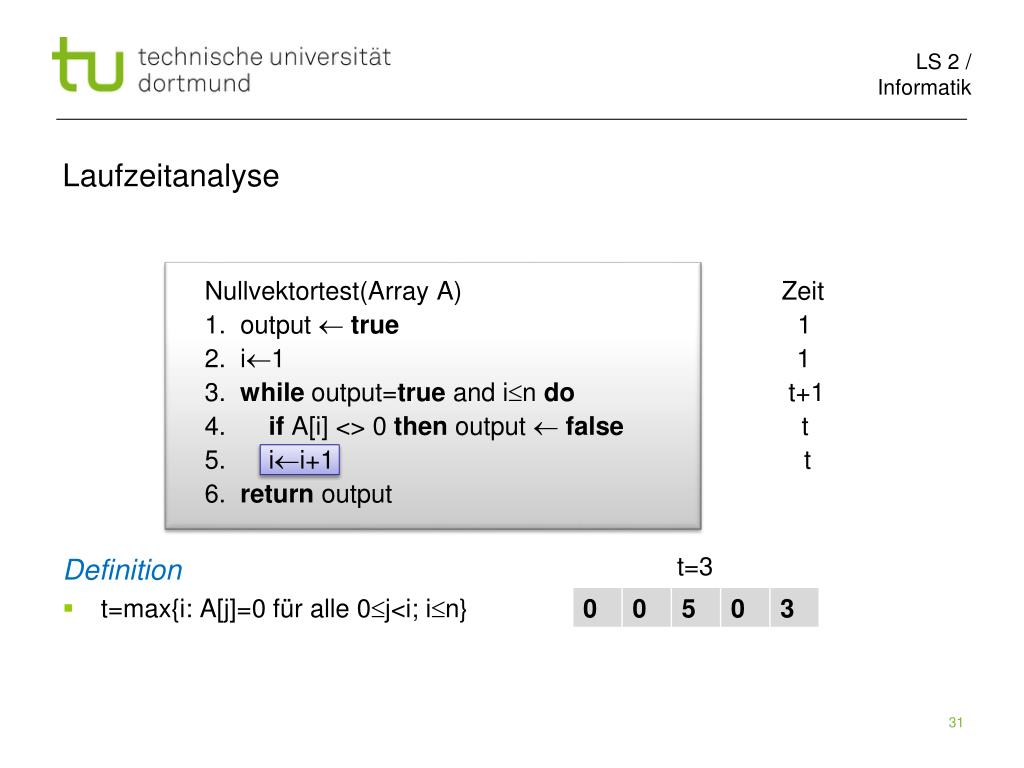Click the 'Zeit' column header
This screenshot has height=768, width=1024.
pos(803,291)
